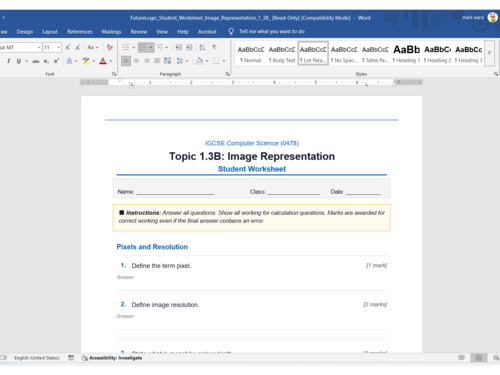This screenshot has width=500, height=375.
Task: Apply Subscript formatting
Action: pos(46,61)
